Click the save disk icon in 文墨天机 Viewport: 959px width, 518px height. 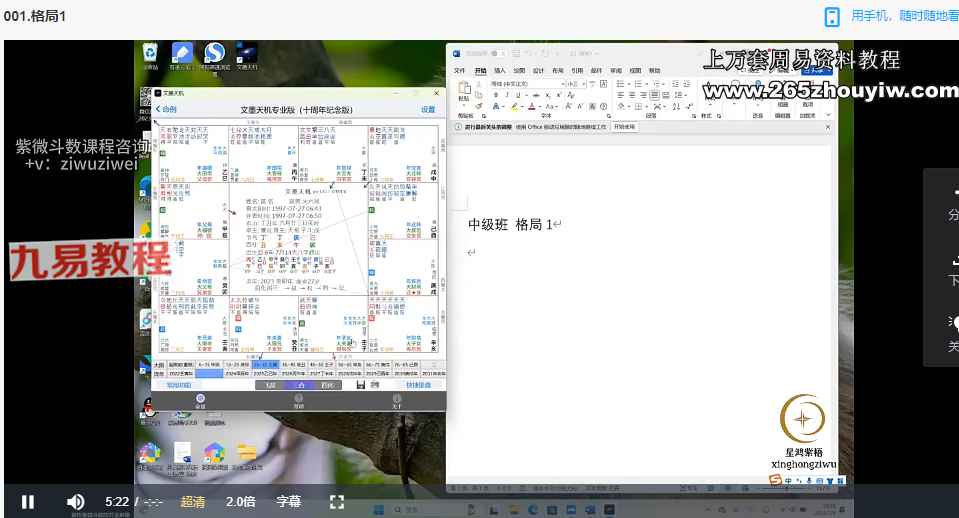pos(359,384)
